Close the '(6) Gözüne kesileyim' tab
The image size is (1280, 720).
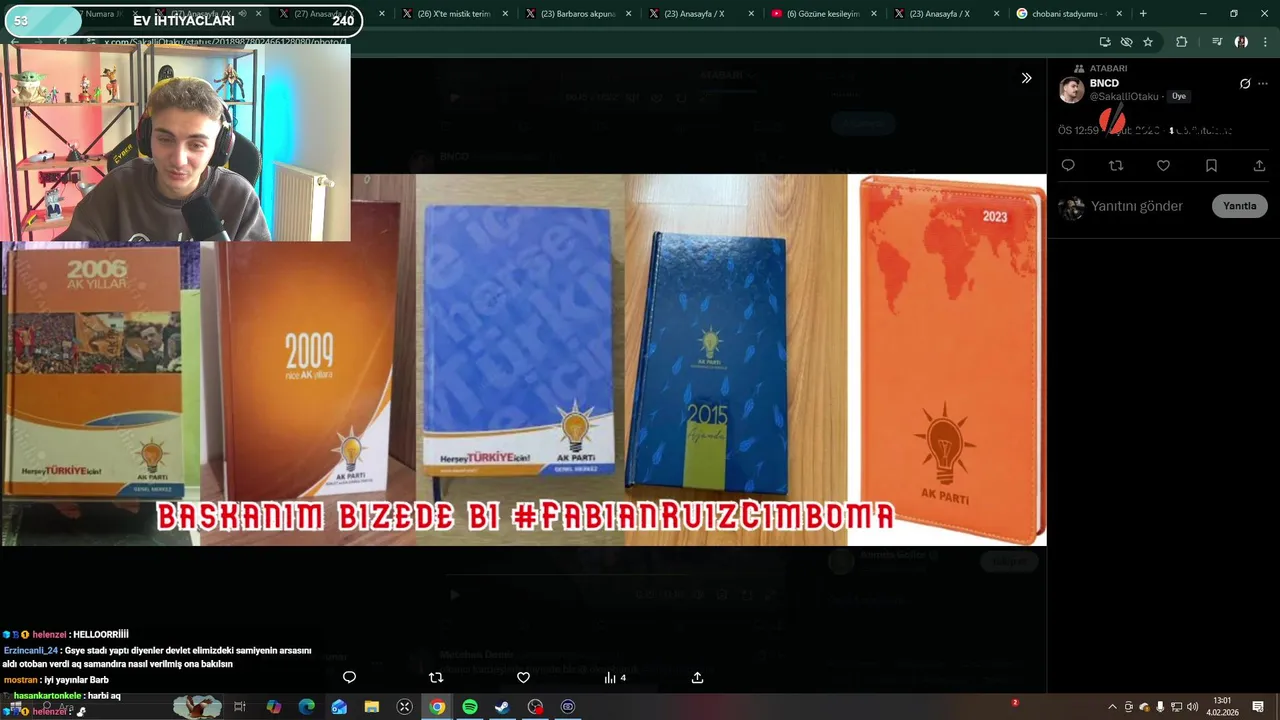[873, 14]
